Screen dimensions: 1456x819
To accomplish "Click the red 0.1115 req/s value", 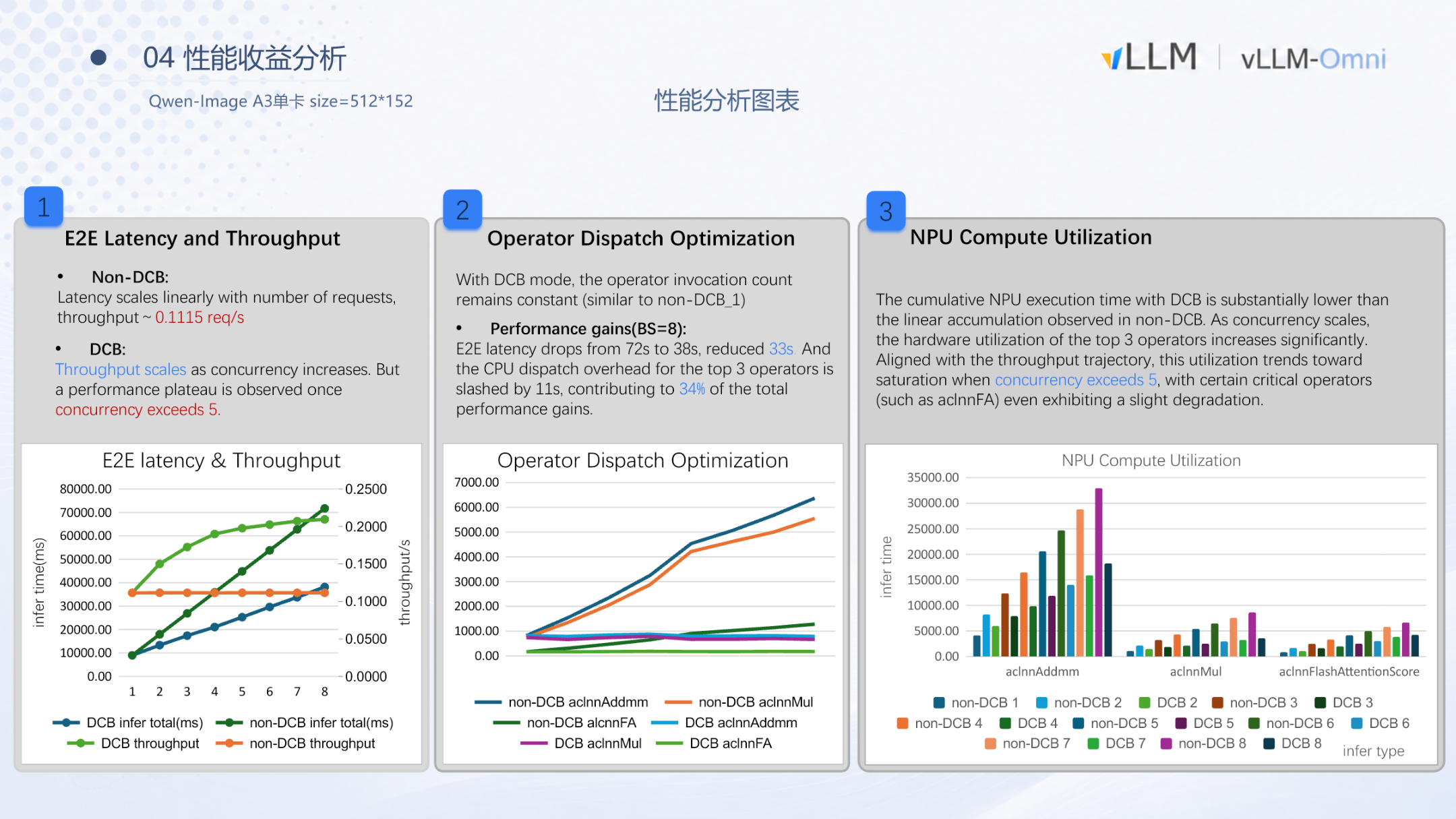I will (200, 317).
